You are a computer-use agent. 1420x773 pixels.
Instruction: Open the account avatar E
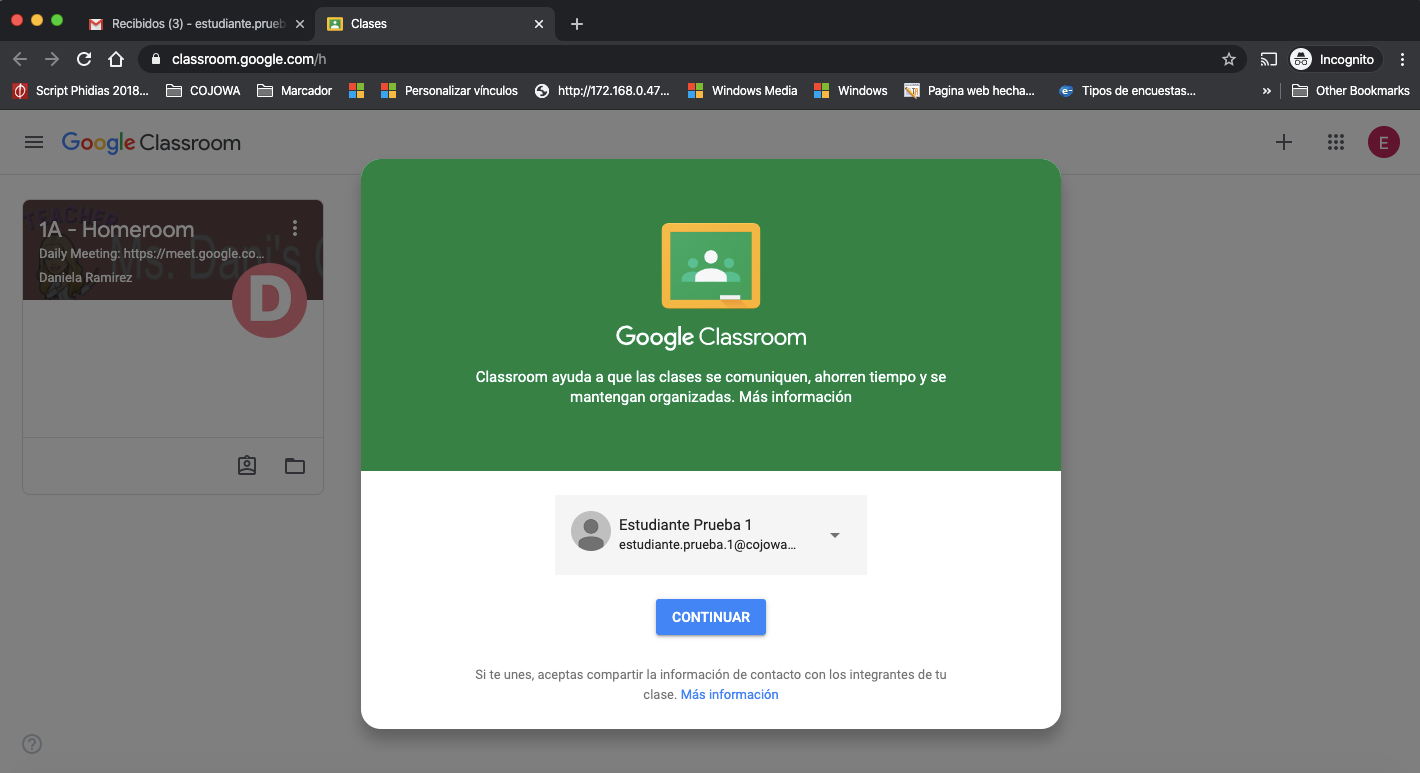pyautogui.click(x=1384, y=142)
